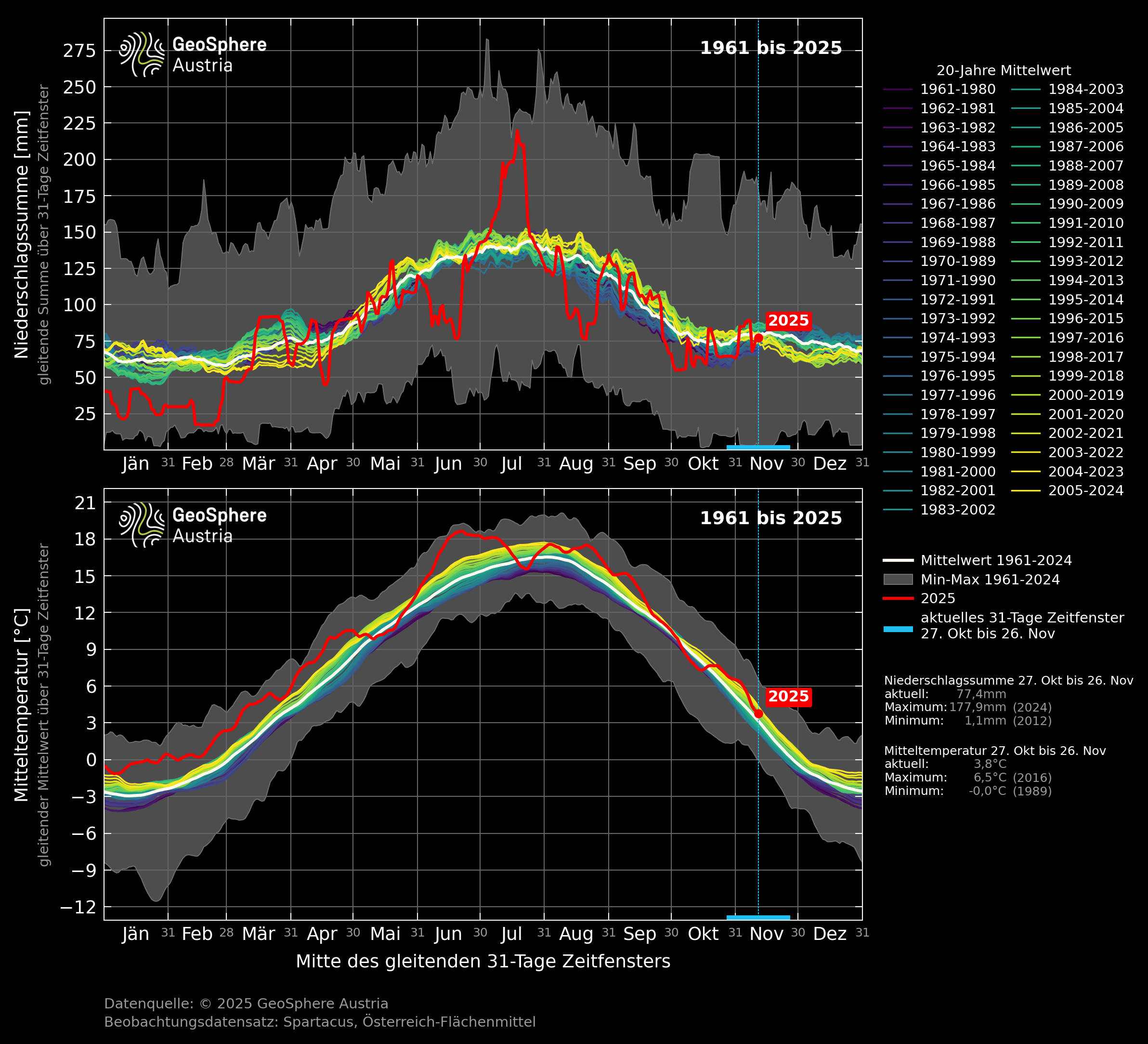The image size is (1148, 1044).
Task: Click the grey Min-Max 1961-2024 legend swatch
Action: pyautogui.click(x=898, y=580)
